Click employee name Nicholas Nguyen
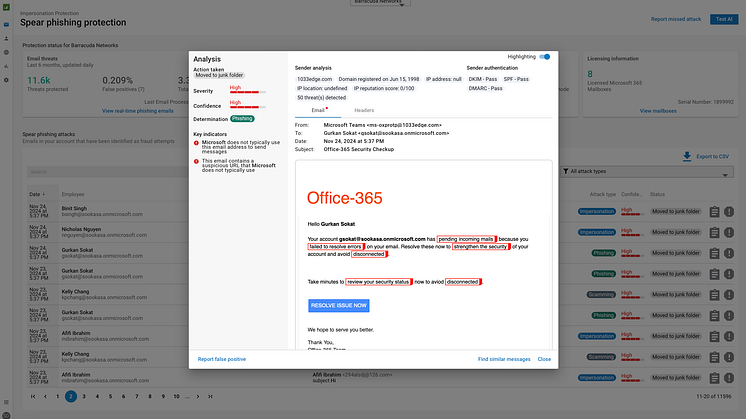Viewport: 746px width, 419px height. click(81, 229)
